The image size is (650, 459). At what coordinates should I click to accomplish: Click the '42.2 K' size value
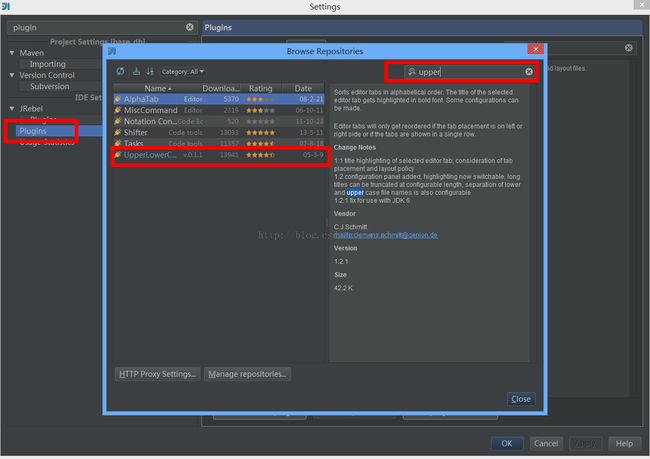(x=343, y=288)
